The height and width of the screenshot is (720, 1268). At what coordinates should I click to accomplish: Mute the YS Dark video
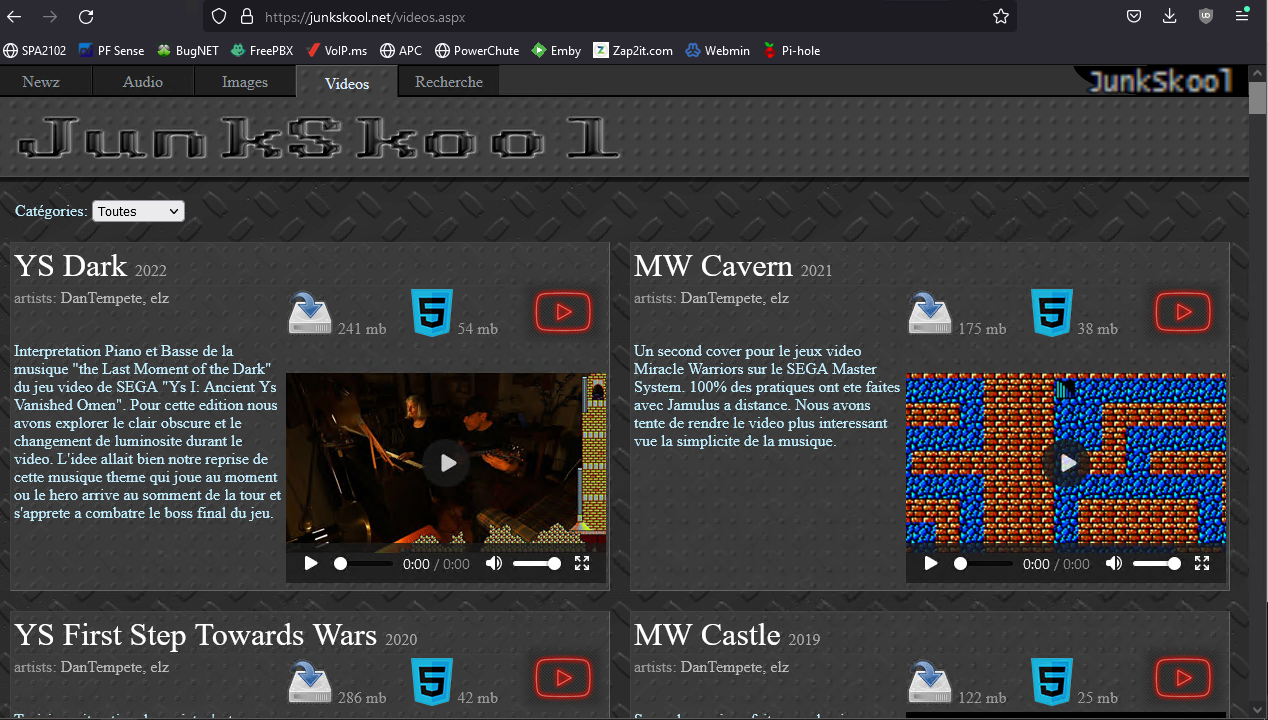tap(493, 564)
